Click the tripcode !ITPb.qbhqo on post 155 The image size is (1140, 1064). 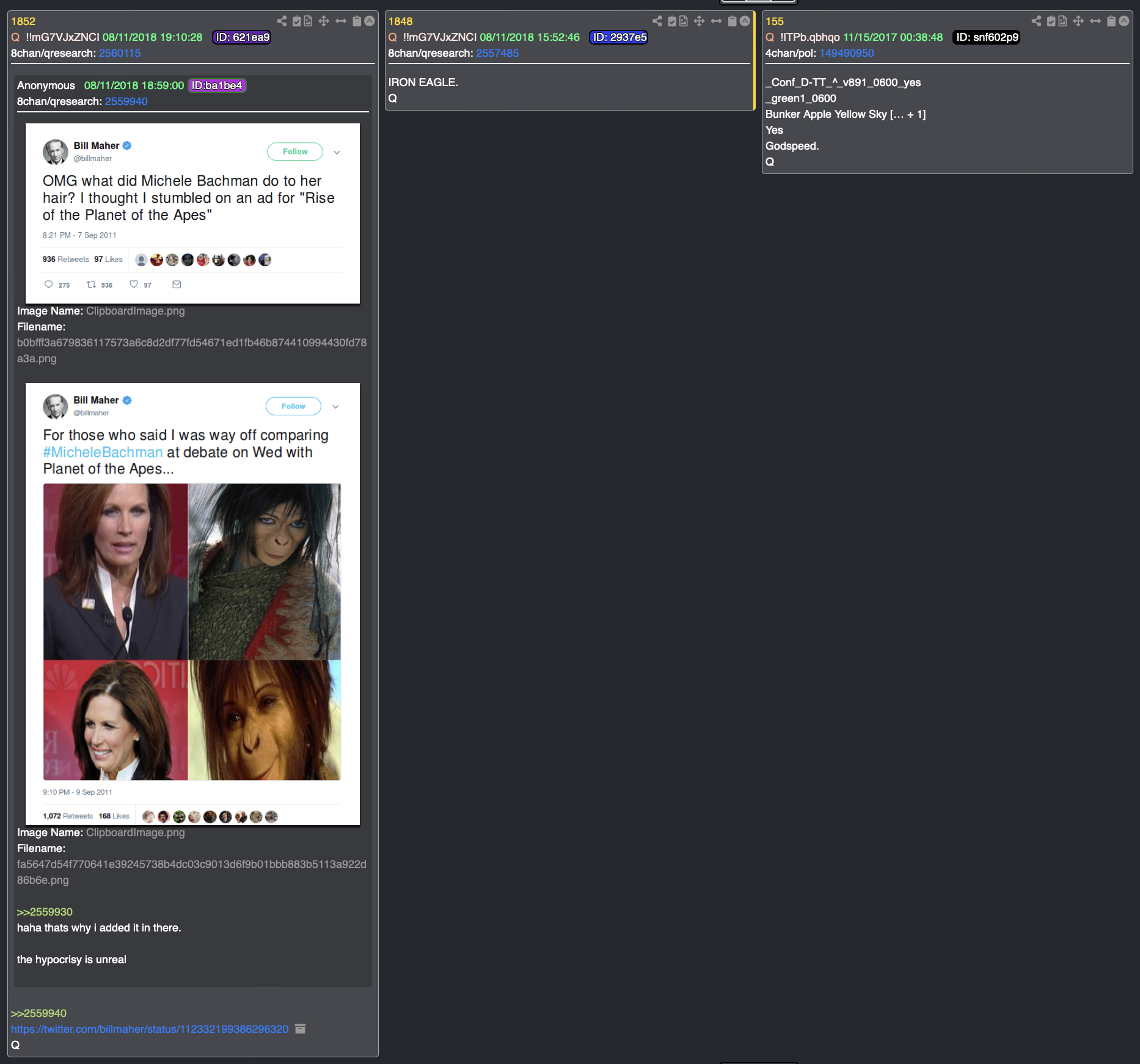click(810, 37)
